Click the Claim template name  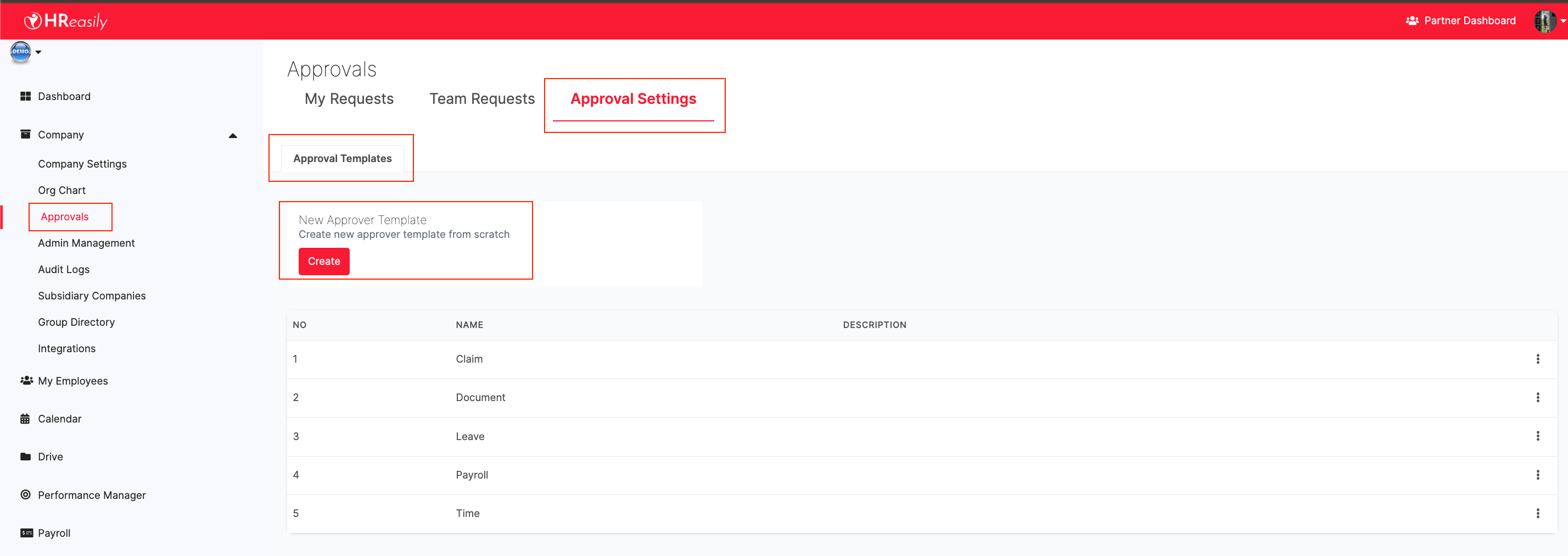coord(469,359)
